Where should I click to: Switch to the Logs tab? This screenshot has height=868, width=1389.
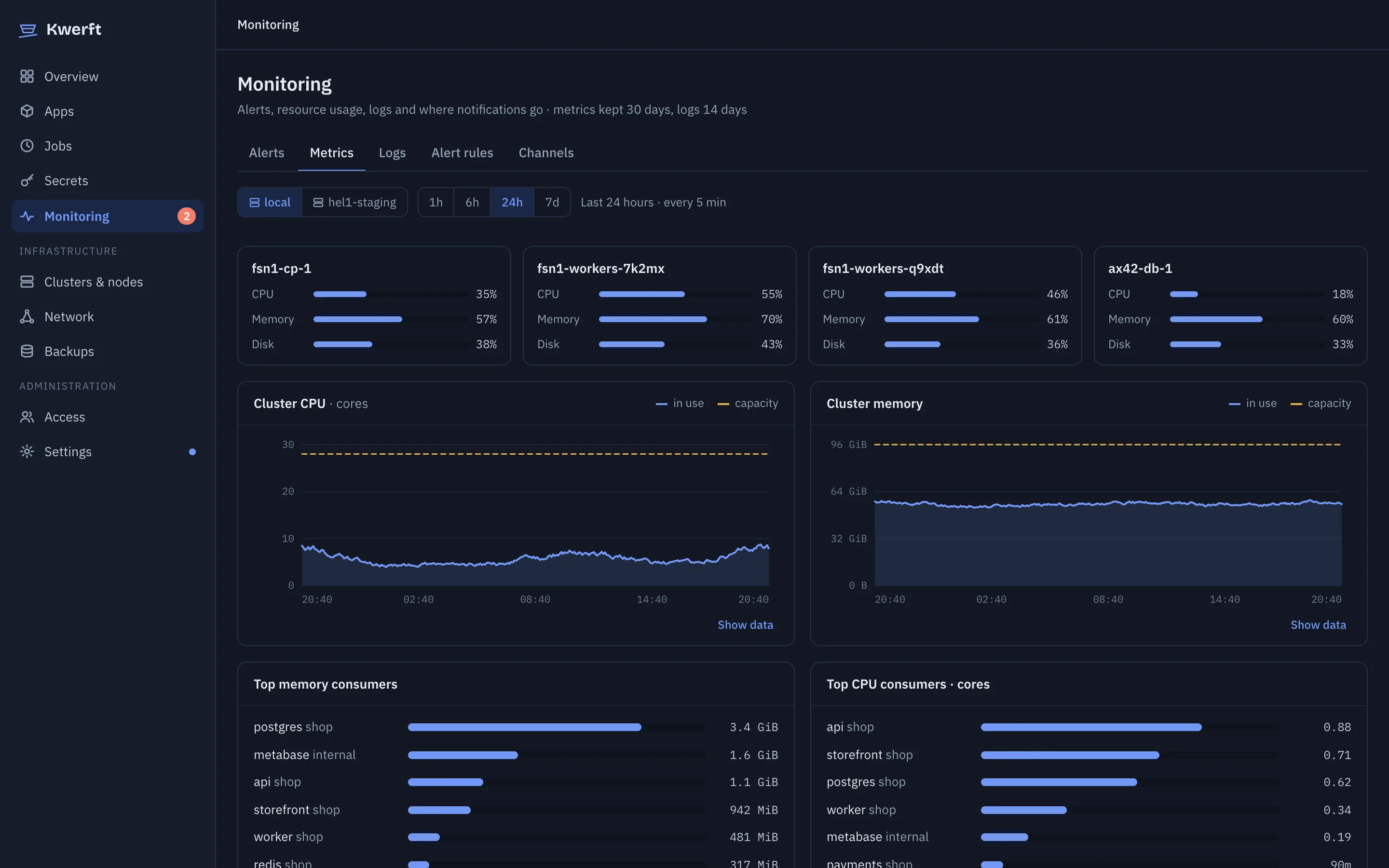[x=392, y=153]
